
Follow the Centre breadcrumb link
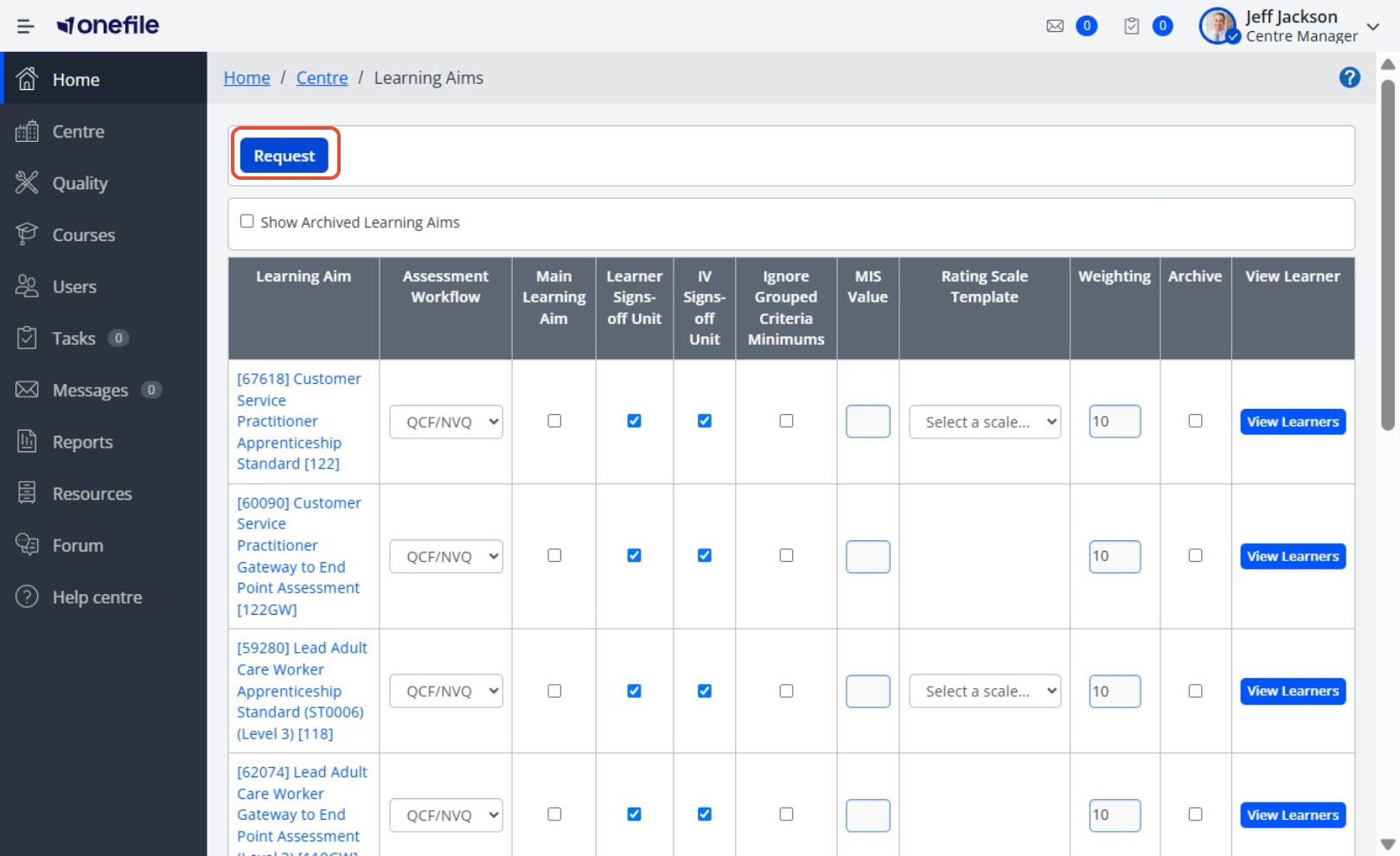[x=322, y=78]
